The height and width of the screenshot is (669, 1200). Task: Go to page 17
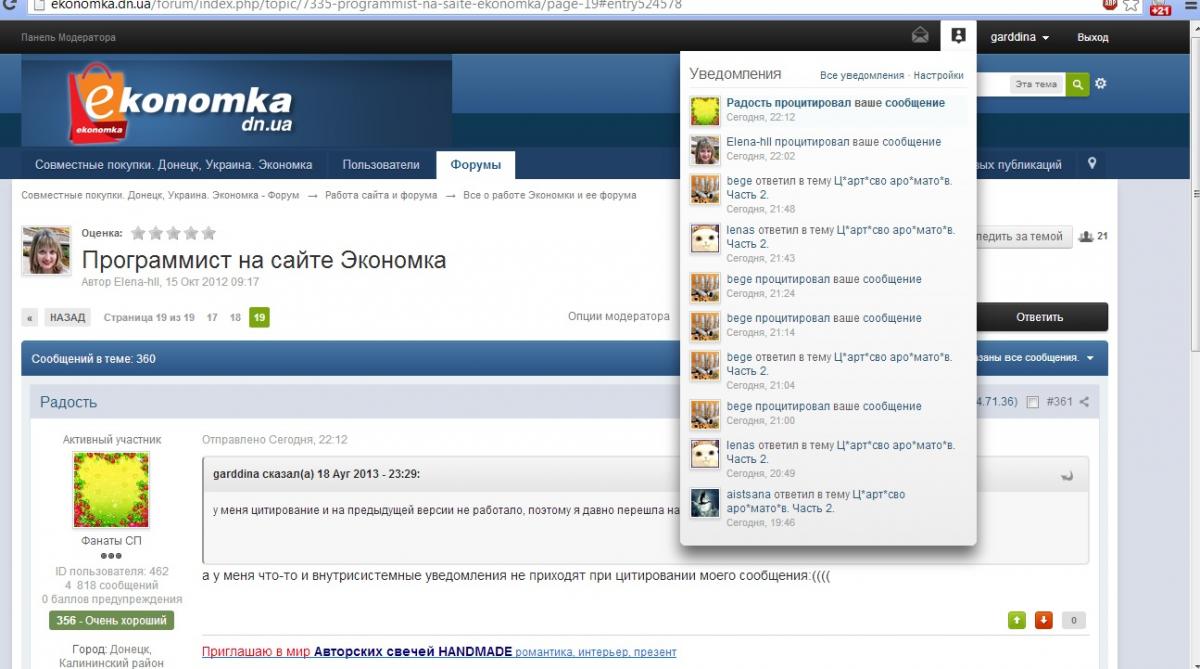click(212, 317)
